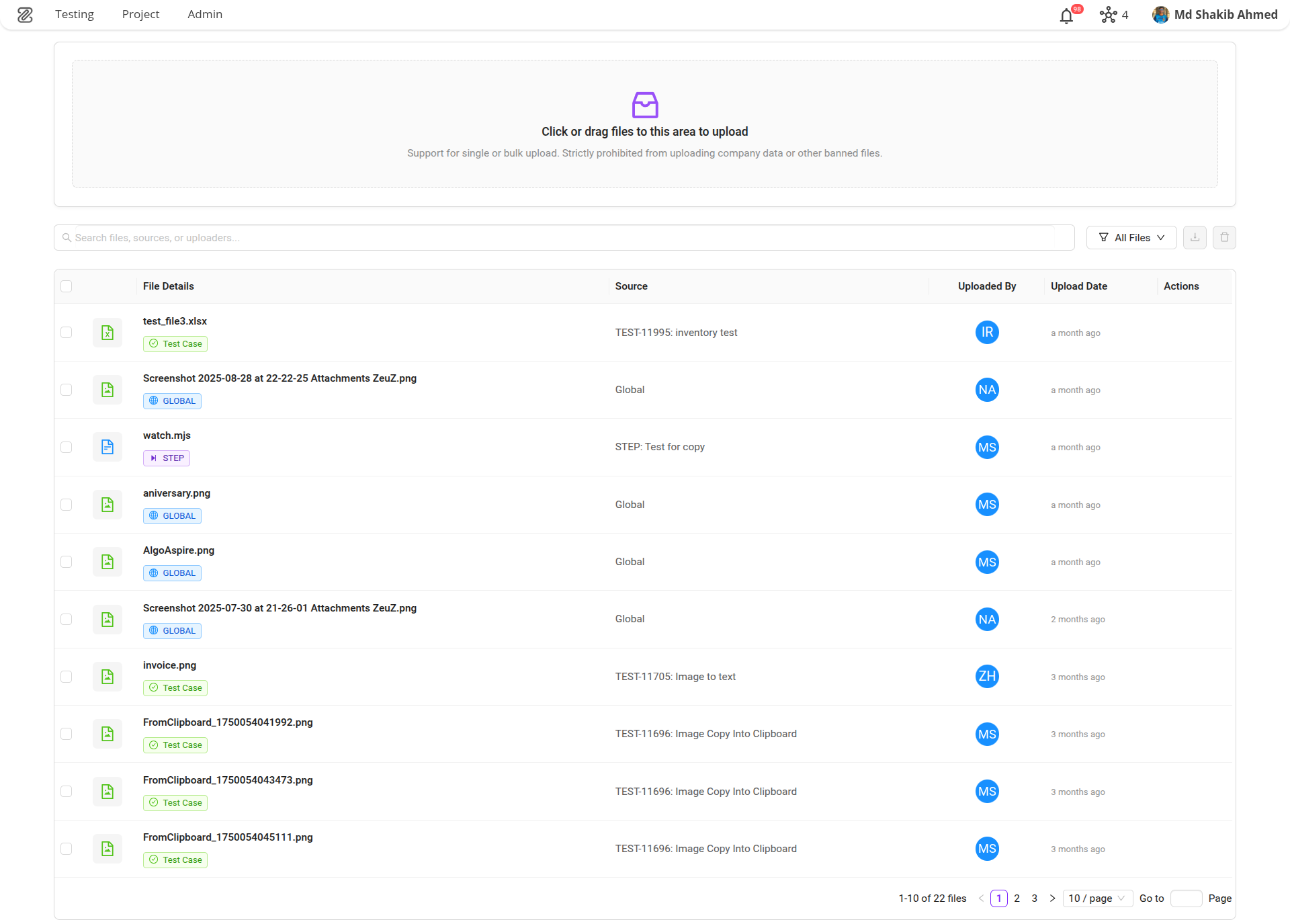Open the network nodes icon showing 4
This screenshot has height=924, width=1290.
(x=1108, y=15)
